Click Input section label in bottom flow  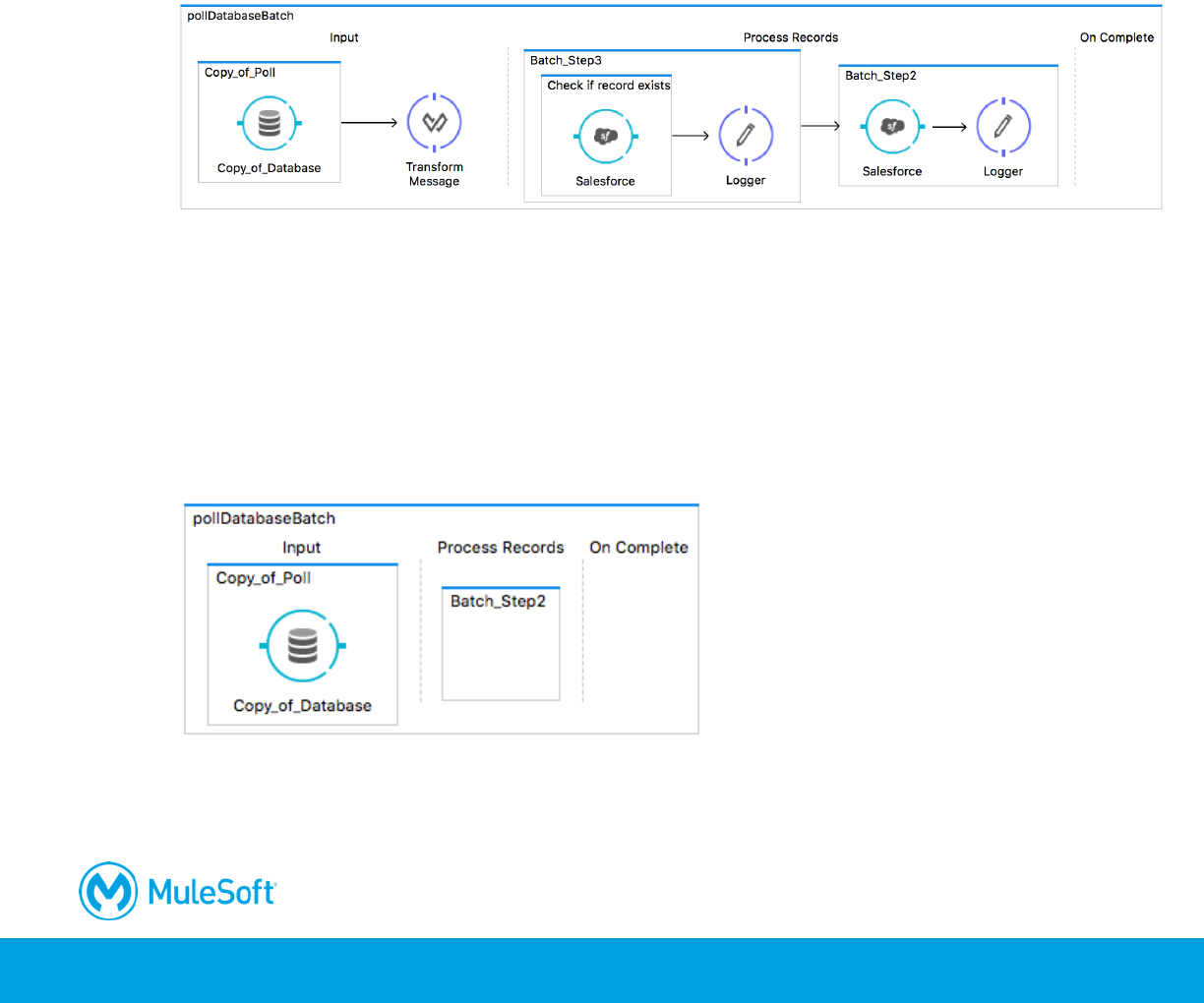point(302,548)
